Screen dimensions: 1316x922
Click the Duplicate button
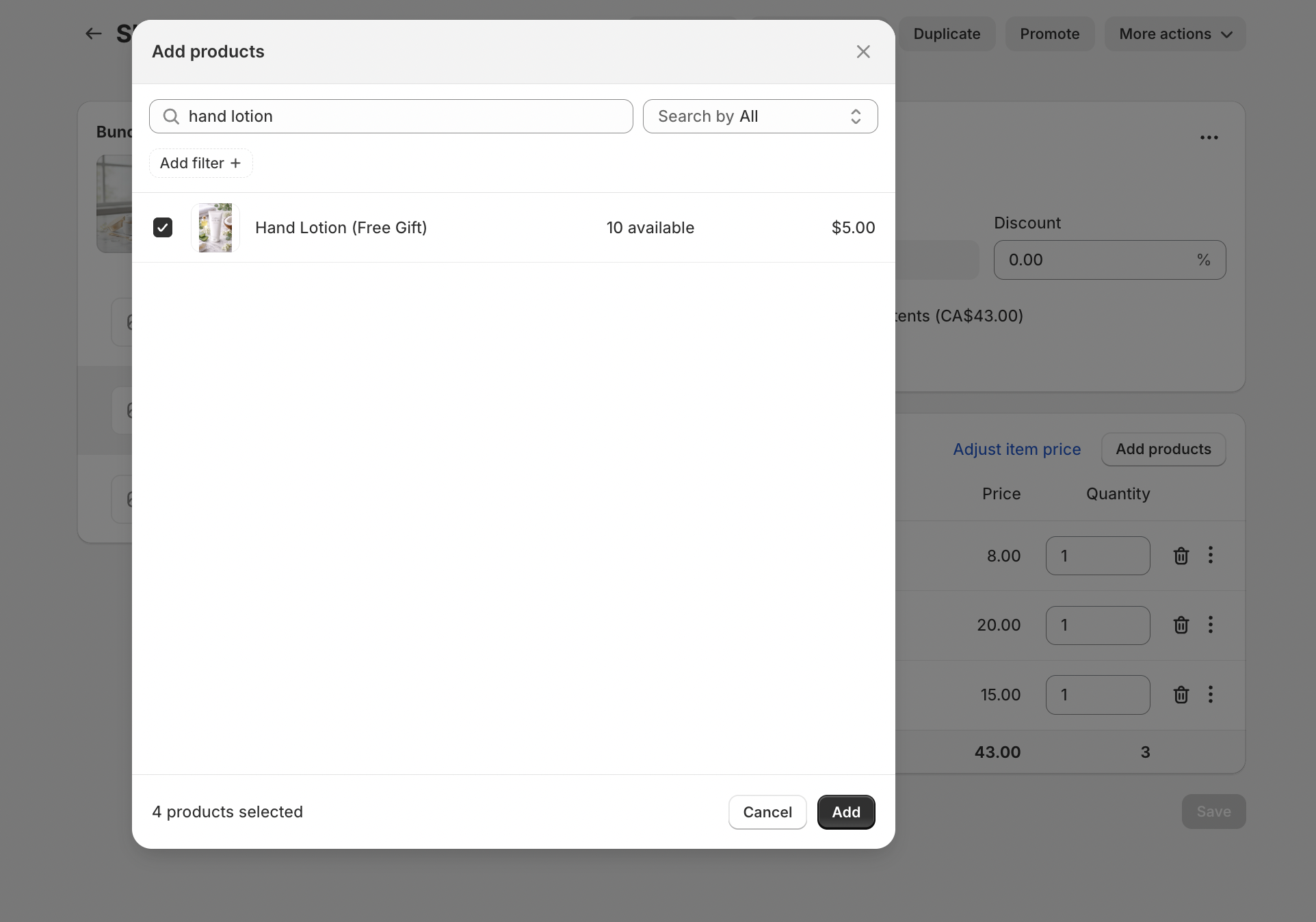pos(946,34)
